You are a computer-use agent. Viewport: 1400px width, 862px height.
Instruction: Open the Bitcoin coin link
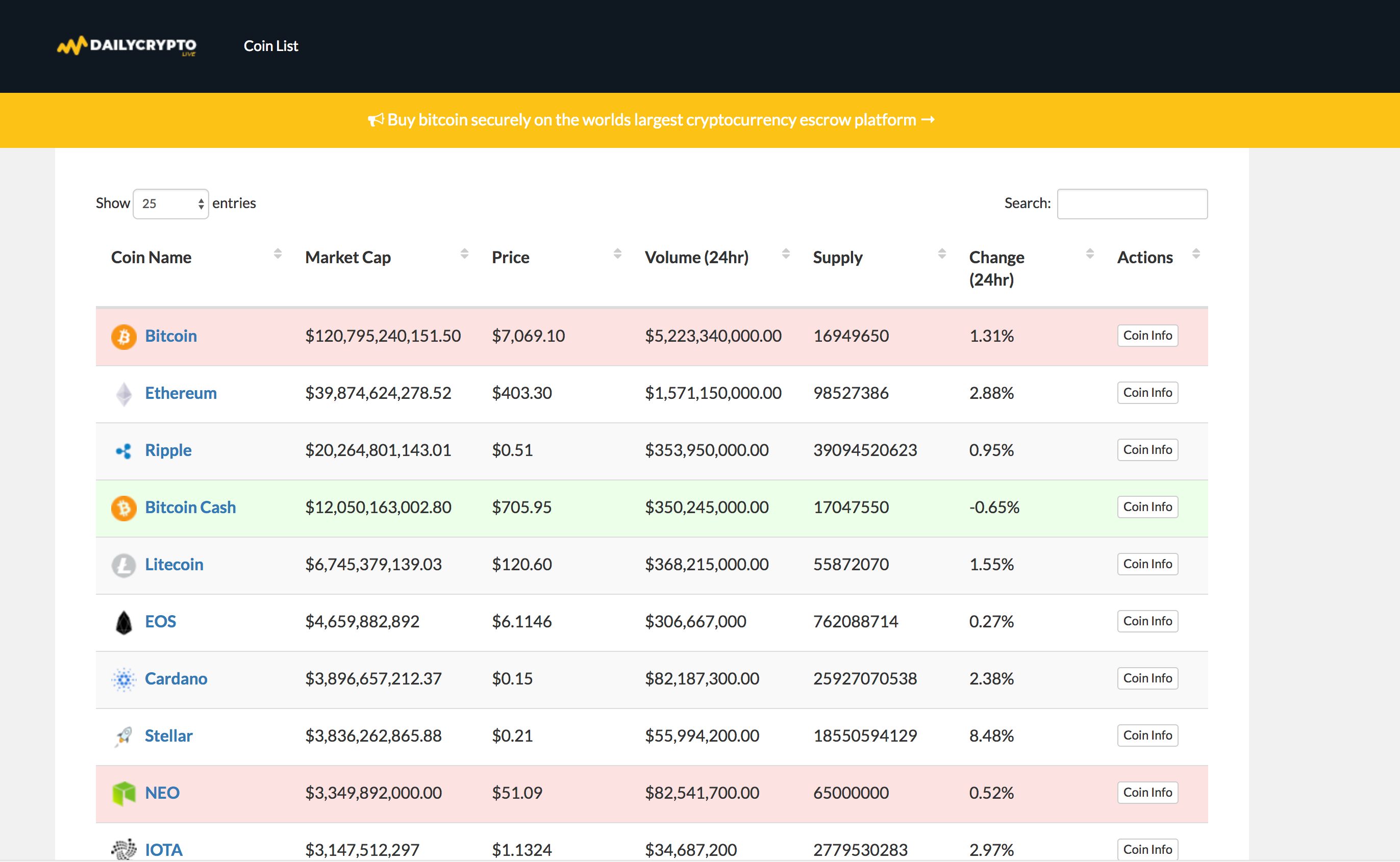coord(171,336)
